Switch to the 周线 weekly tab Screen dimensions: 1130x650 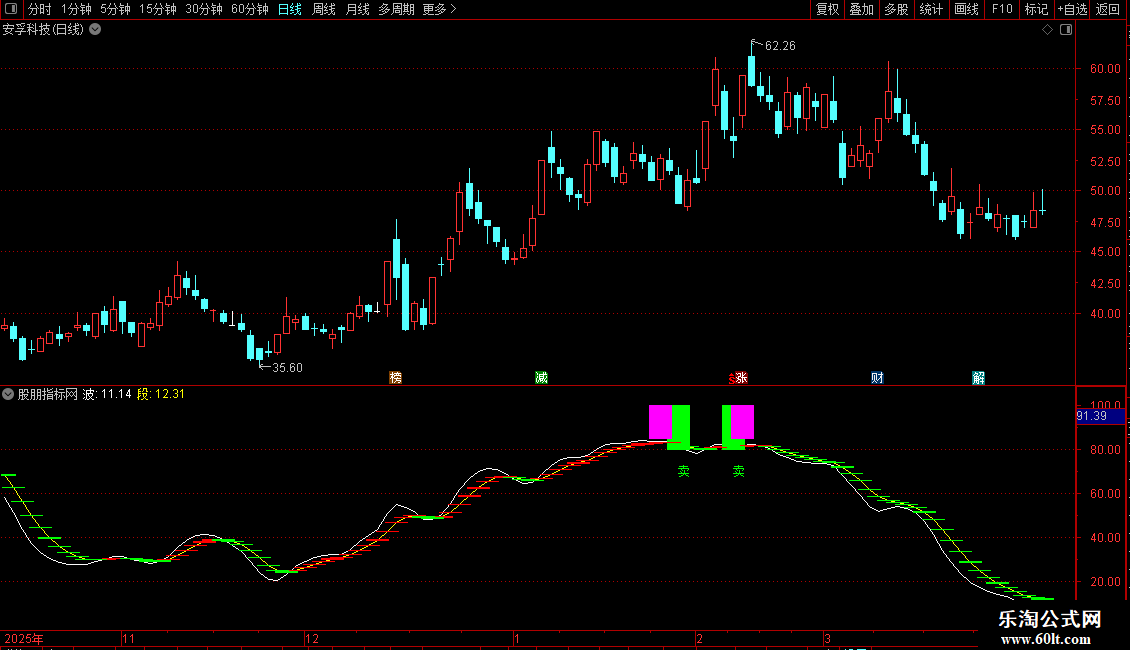coord(324,9)
